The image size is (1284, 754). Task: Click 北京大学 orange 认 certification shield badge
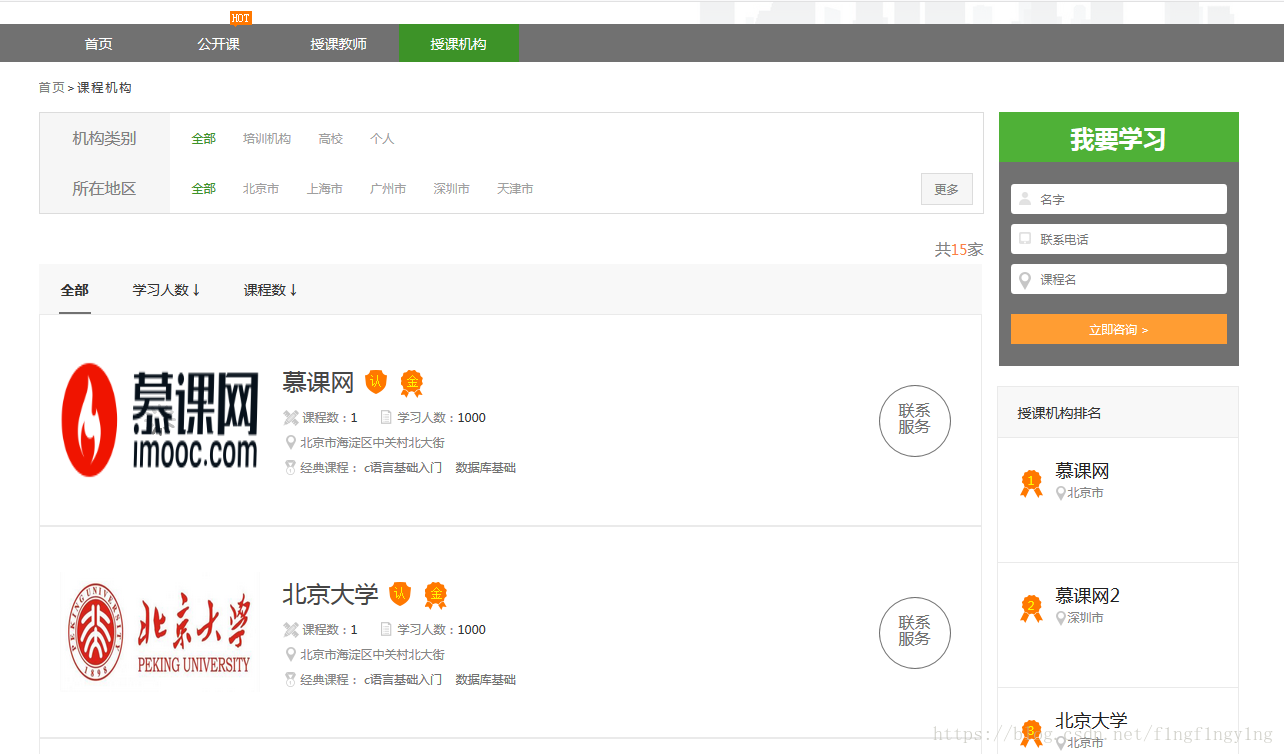click(x=400, y=594)
